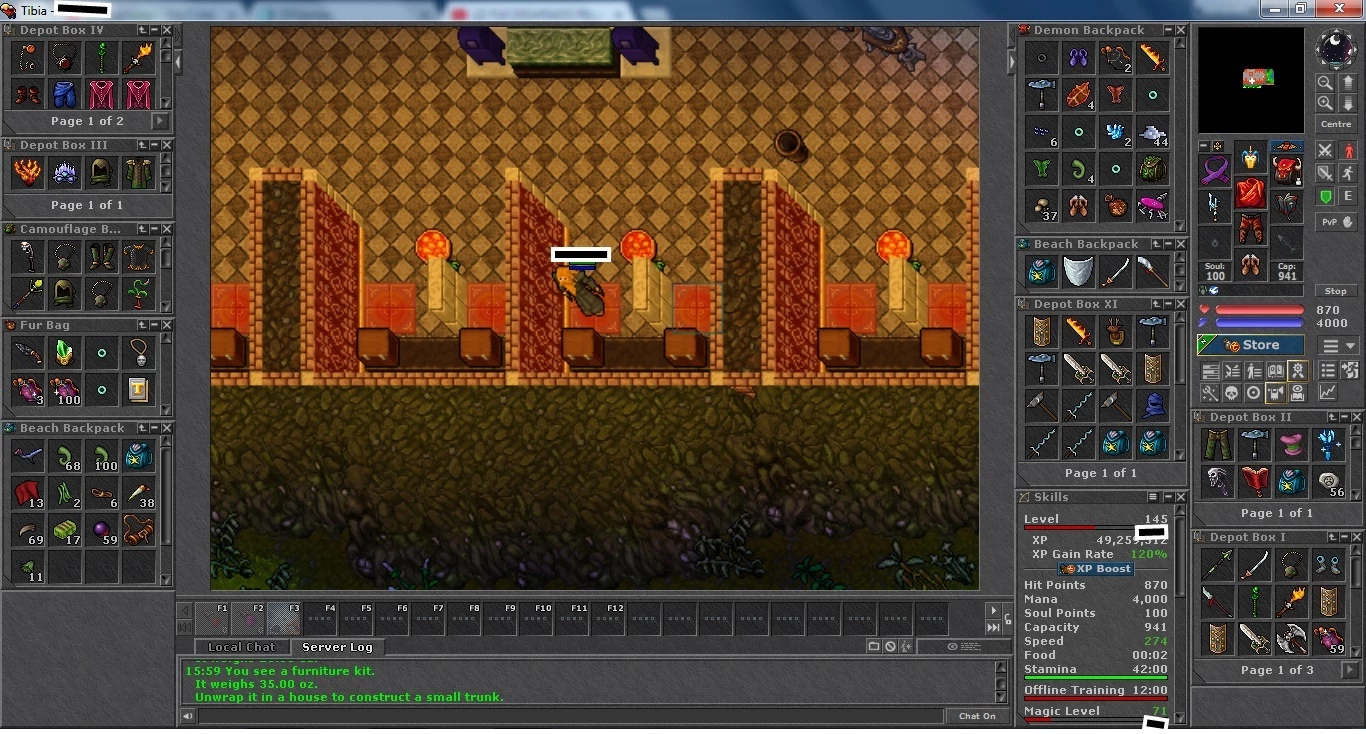Click the equipped golden helmet slot

(x=1250, y=158)
